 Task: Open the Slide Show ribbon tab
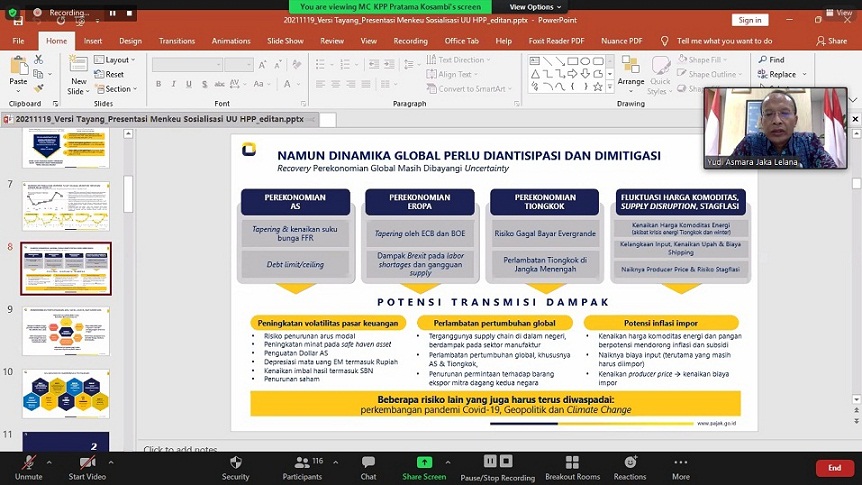285,41
